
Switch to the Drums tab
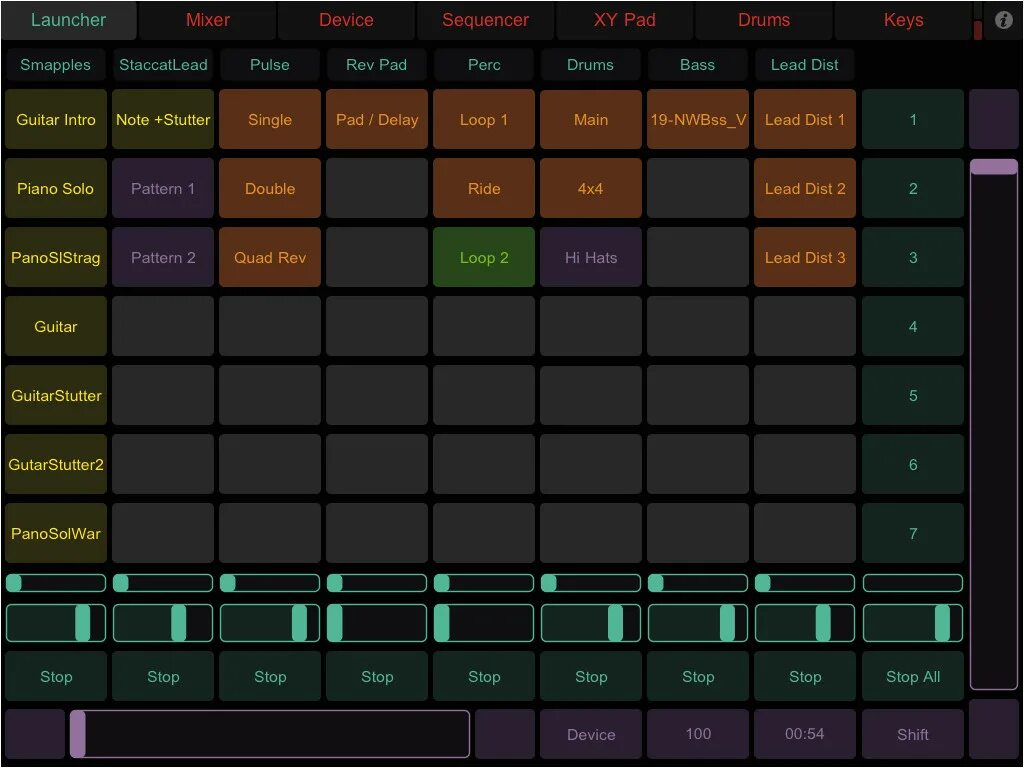[x=763, y=20]
